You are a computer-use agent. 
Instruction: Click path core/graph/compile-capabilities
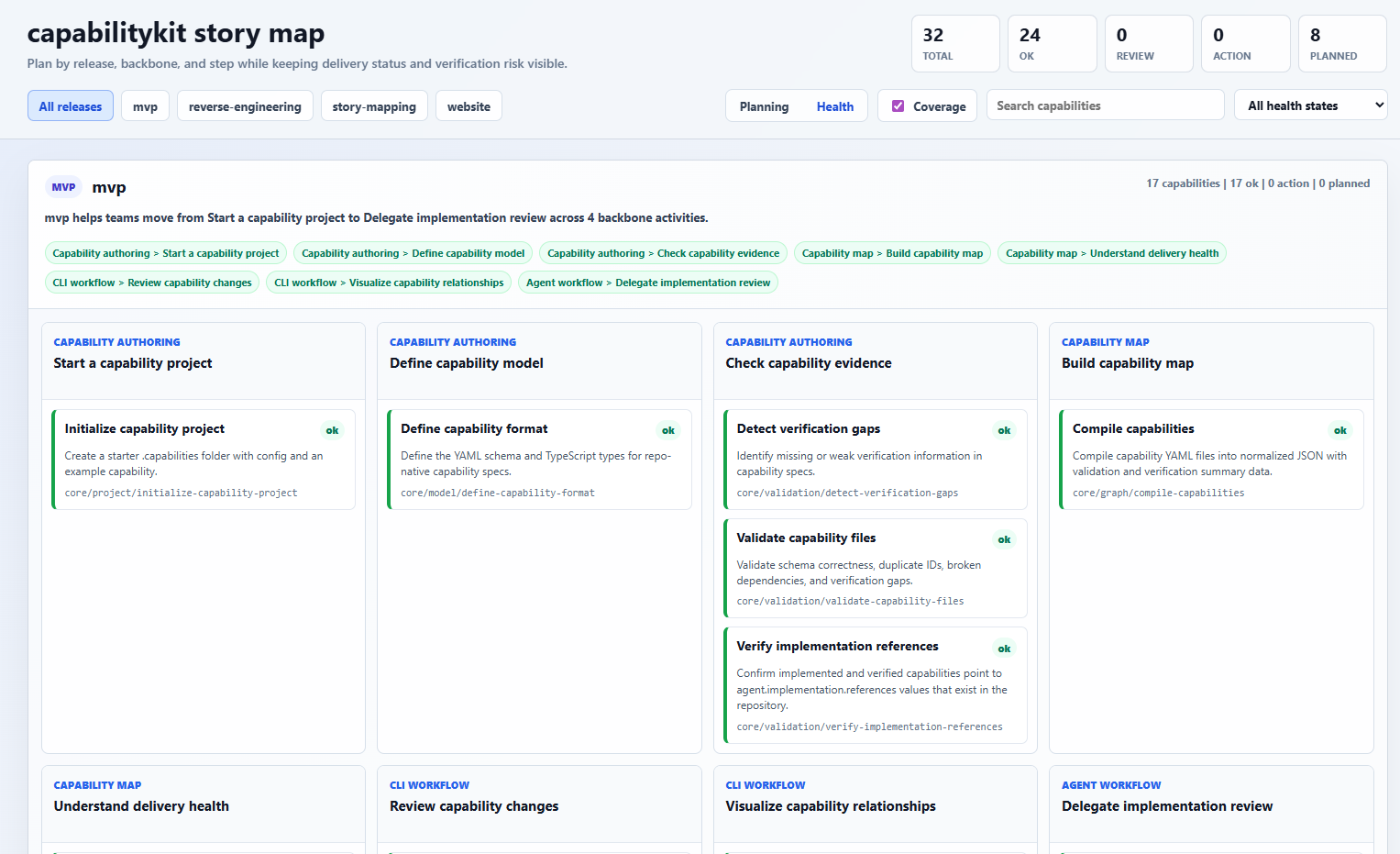tap(1158, 493)
